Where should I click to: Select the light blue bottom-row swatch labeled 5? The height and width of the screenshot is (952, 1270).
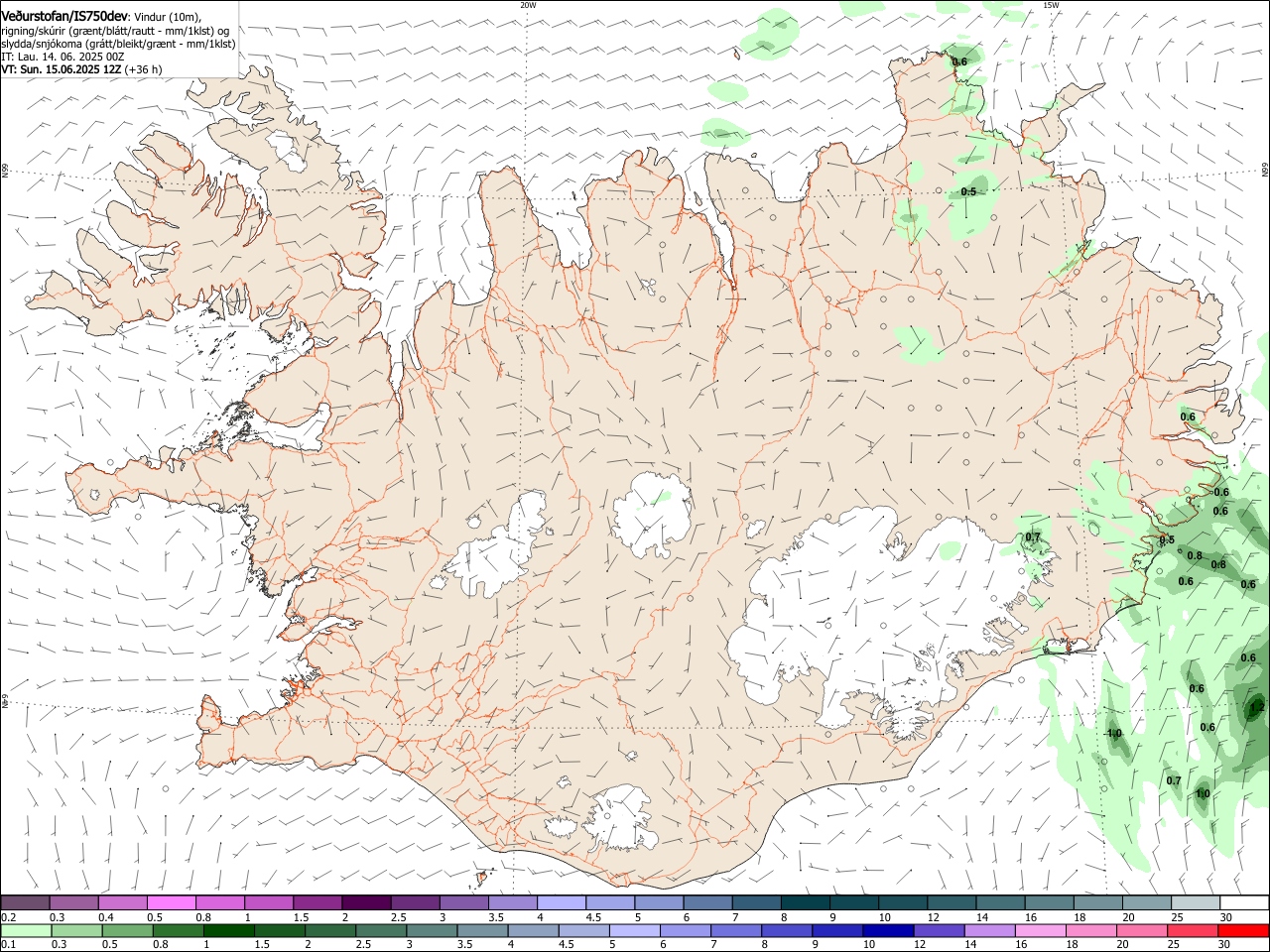pyautogui.click(x=633, y=930)
